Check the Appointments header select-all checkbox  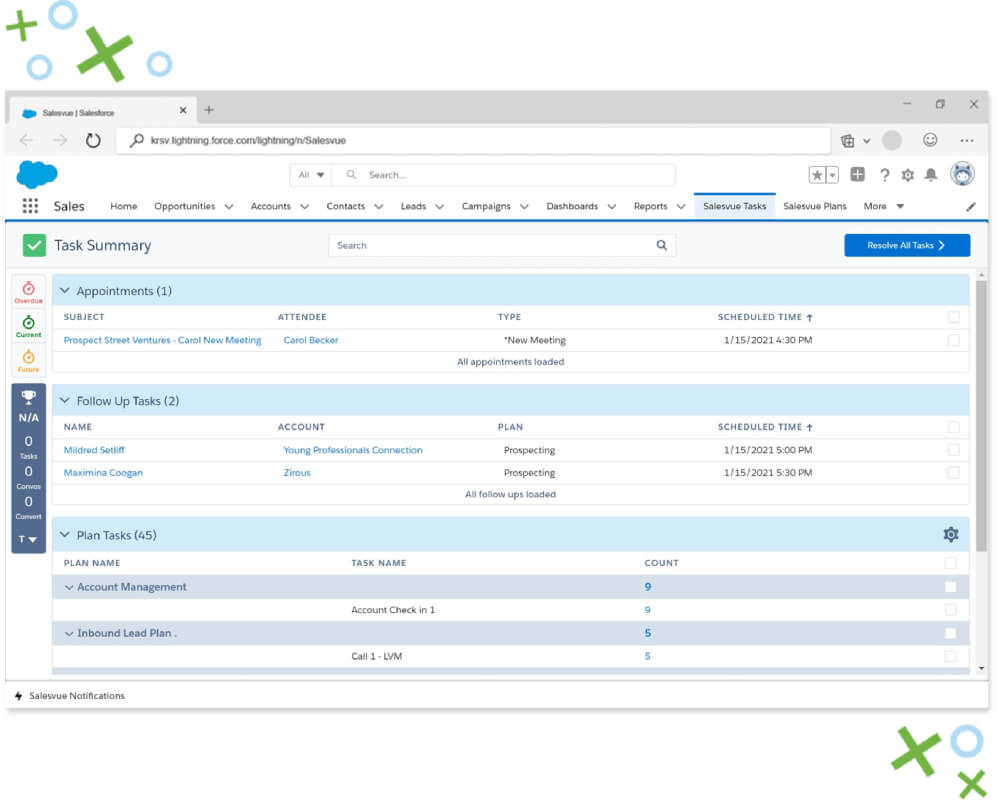(x=953, y=317)
